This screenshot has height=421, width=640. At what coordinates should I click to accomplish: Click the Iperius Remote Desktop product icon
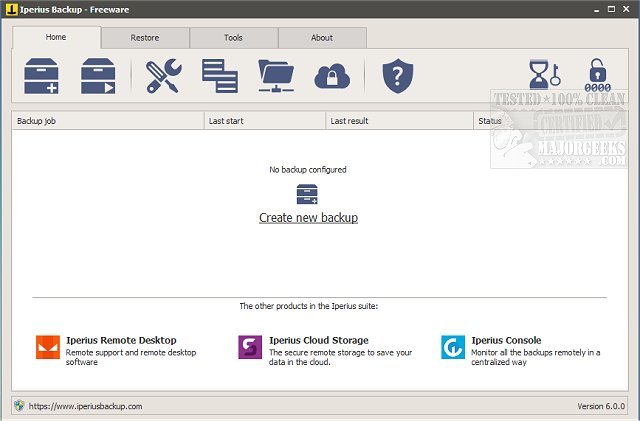coord(47,346)
